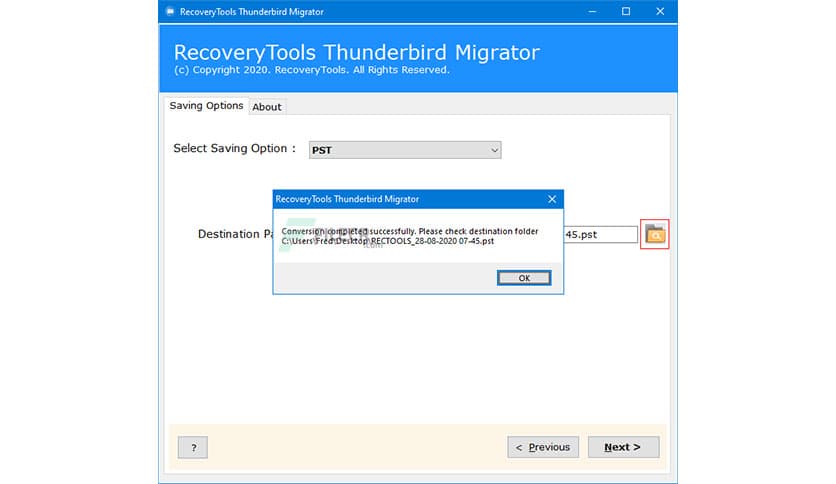Browse destination folder with the folder icon
This screenshot has height=484, width=836.
click(655, 234)
